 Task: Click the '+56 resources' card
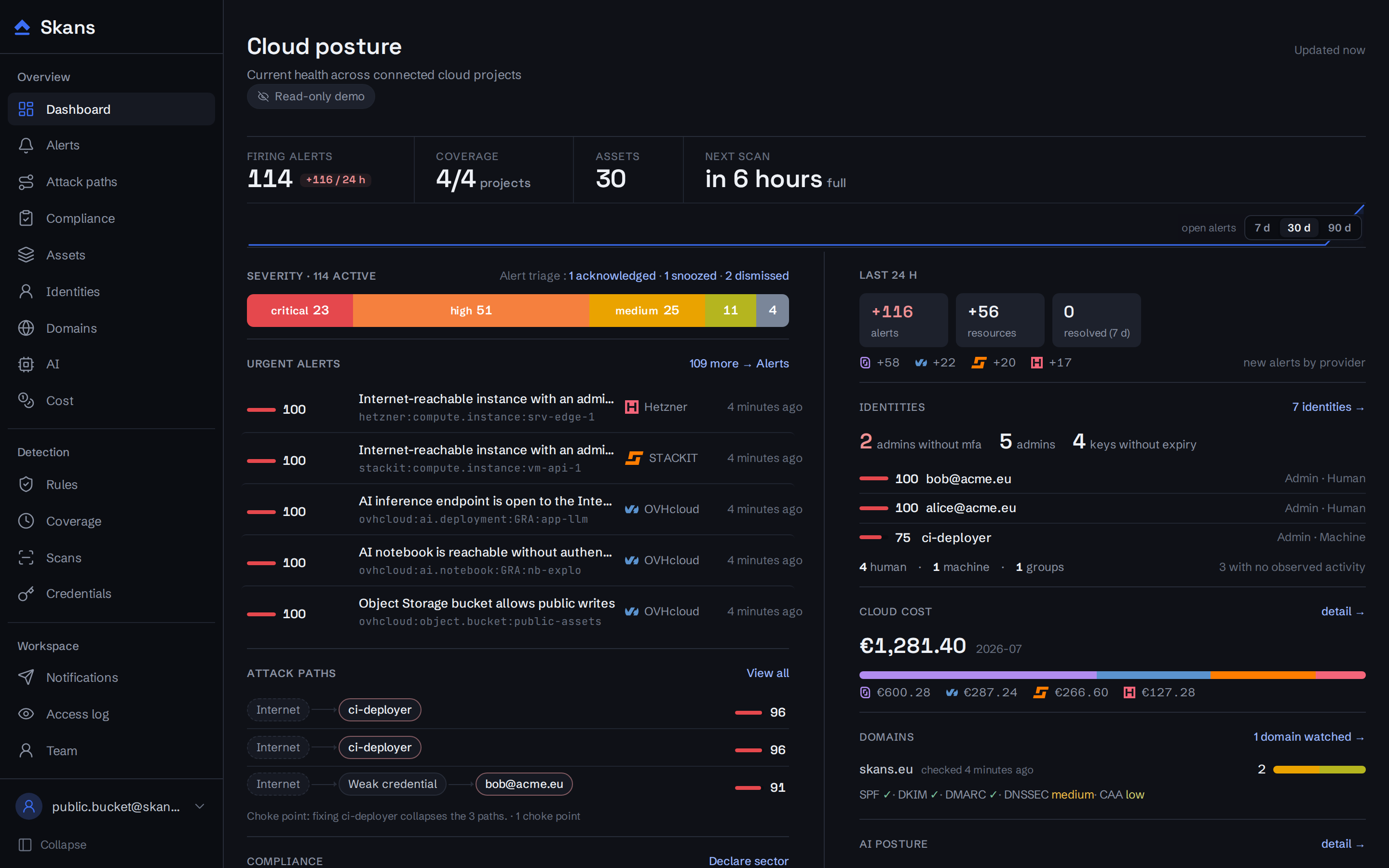pos(1000,320)
